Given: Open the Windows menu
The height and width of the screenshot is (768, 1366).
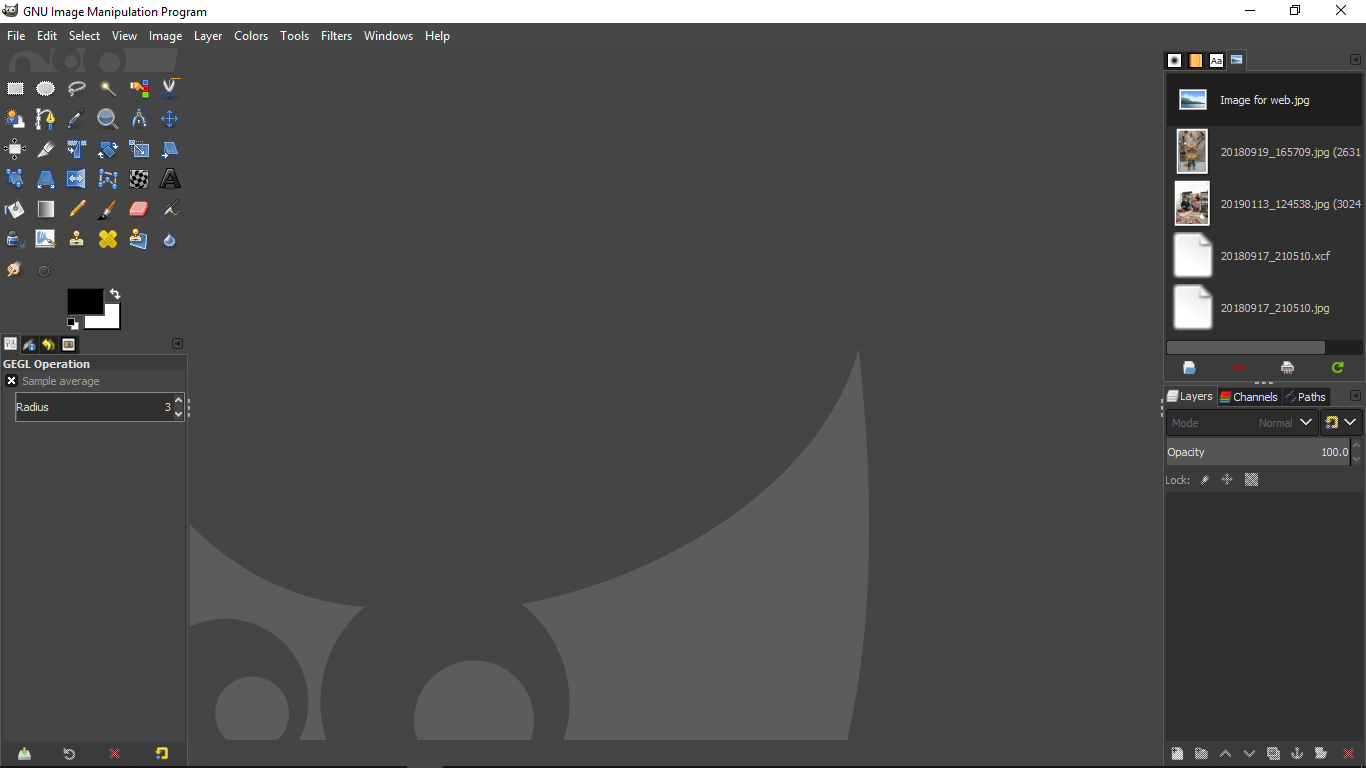Looking at the screenshot, I should 388,36.
